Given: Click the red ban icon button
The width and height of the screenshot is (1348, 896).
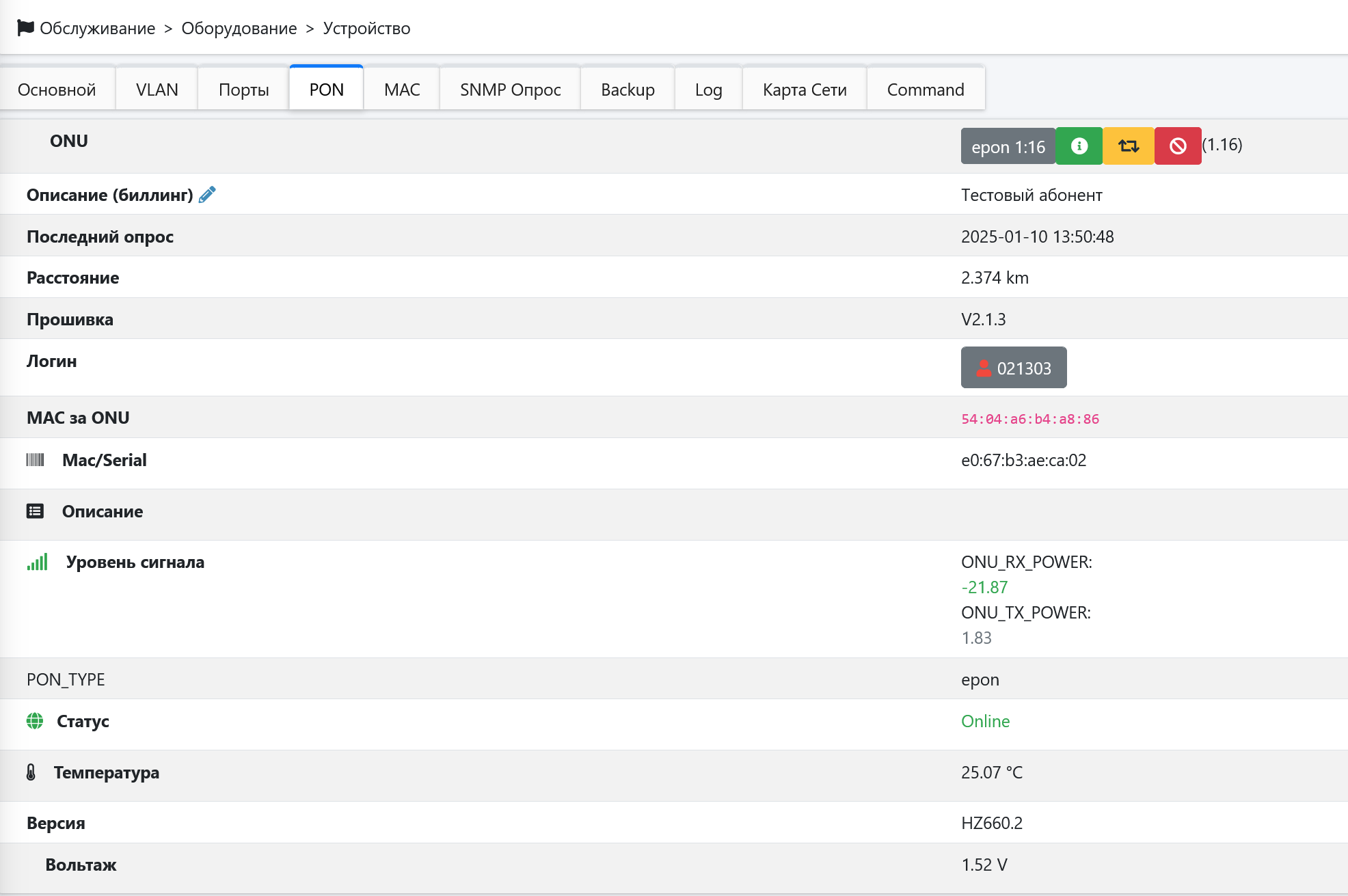Looking at the screenshot, I should [1178, 146].
